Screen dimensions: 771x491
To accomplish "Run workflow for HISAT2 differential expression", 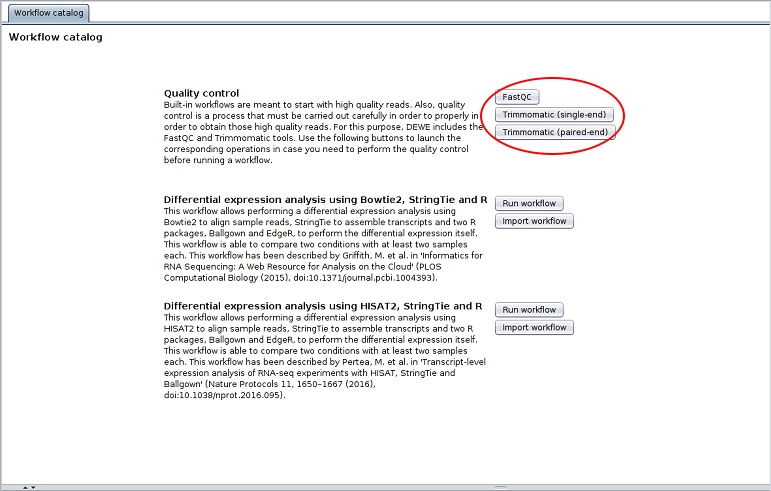I will tap(530, 310).
